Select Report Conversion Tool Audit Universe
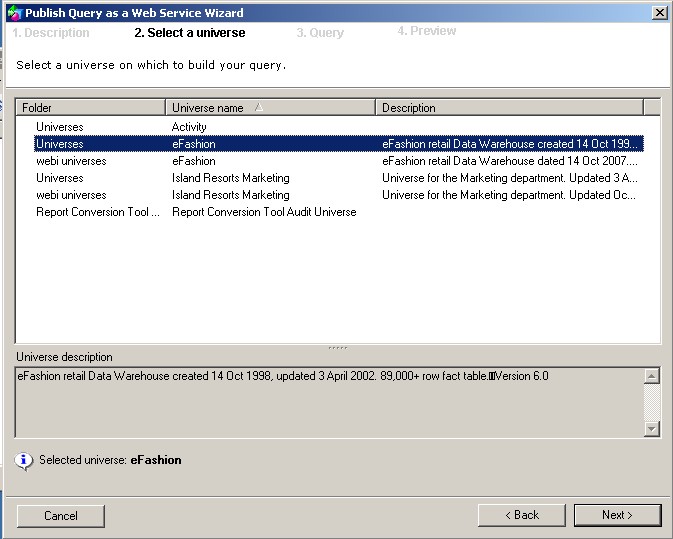 (339, 212)
